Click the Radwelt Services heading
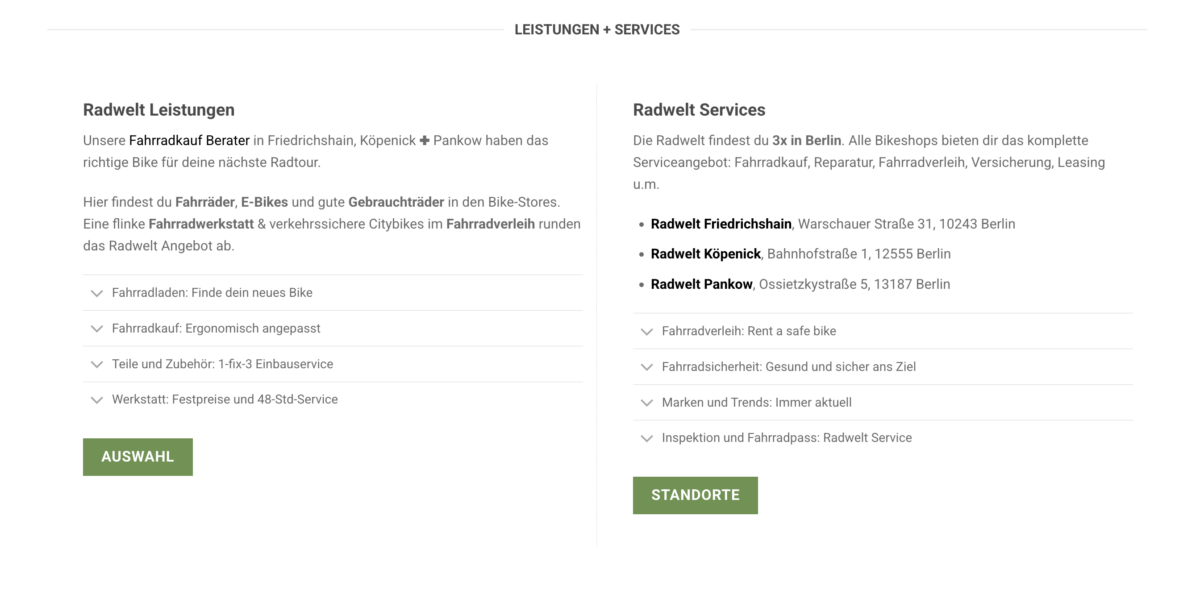Viewport: 1200px width, 591px height. [699, 110]
